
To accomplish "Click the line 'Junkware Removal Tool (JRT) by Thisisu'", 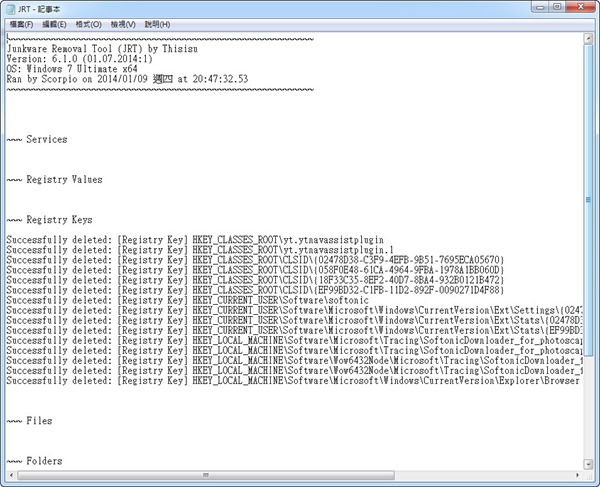I will point(102,49).
